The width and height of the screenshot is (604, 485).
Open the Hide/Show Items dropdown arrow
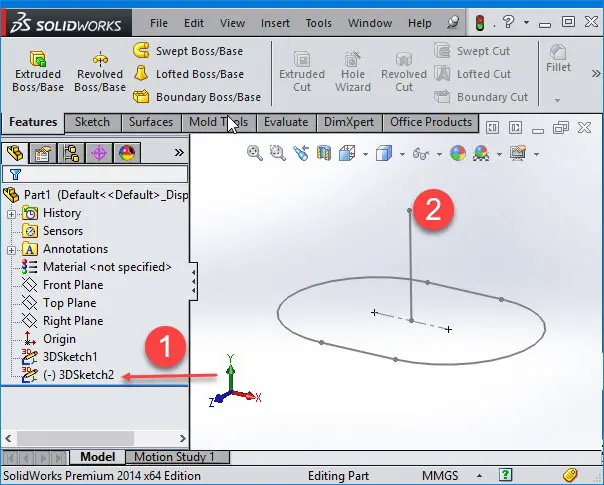439,154
